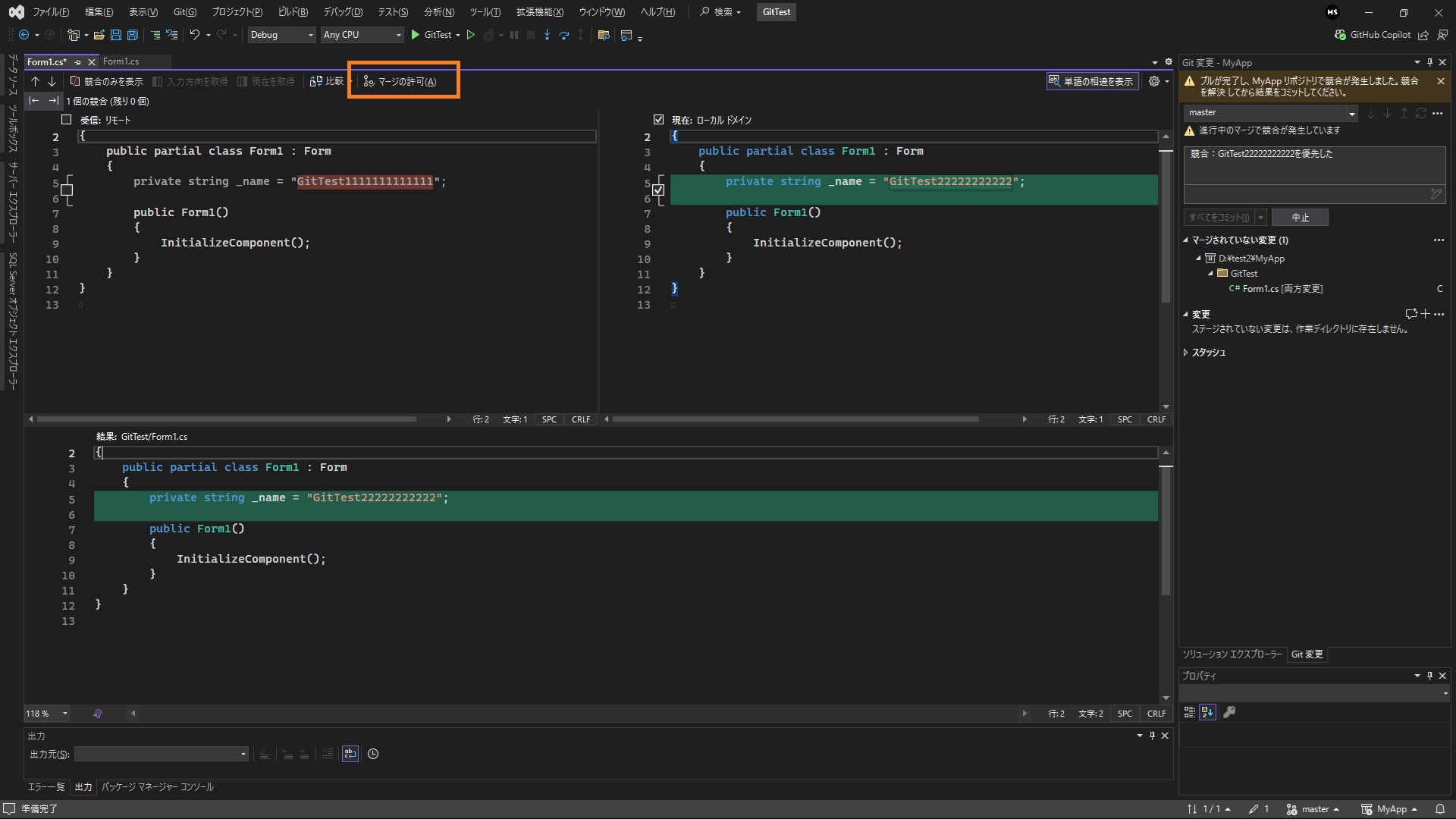
Task: Uncheck the current local (現在: ローカル) checkbox
Action: 658,120
